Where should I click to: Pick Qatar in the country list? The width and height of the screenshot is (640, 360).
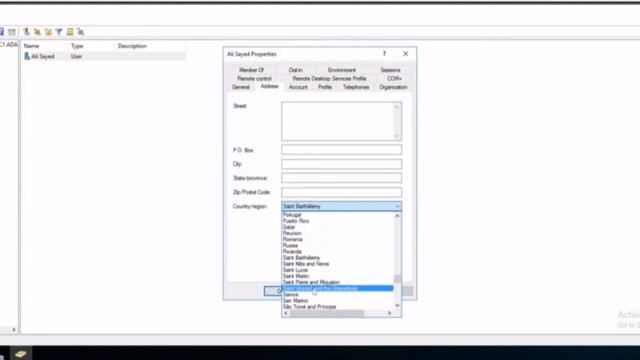click(289, 227)
